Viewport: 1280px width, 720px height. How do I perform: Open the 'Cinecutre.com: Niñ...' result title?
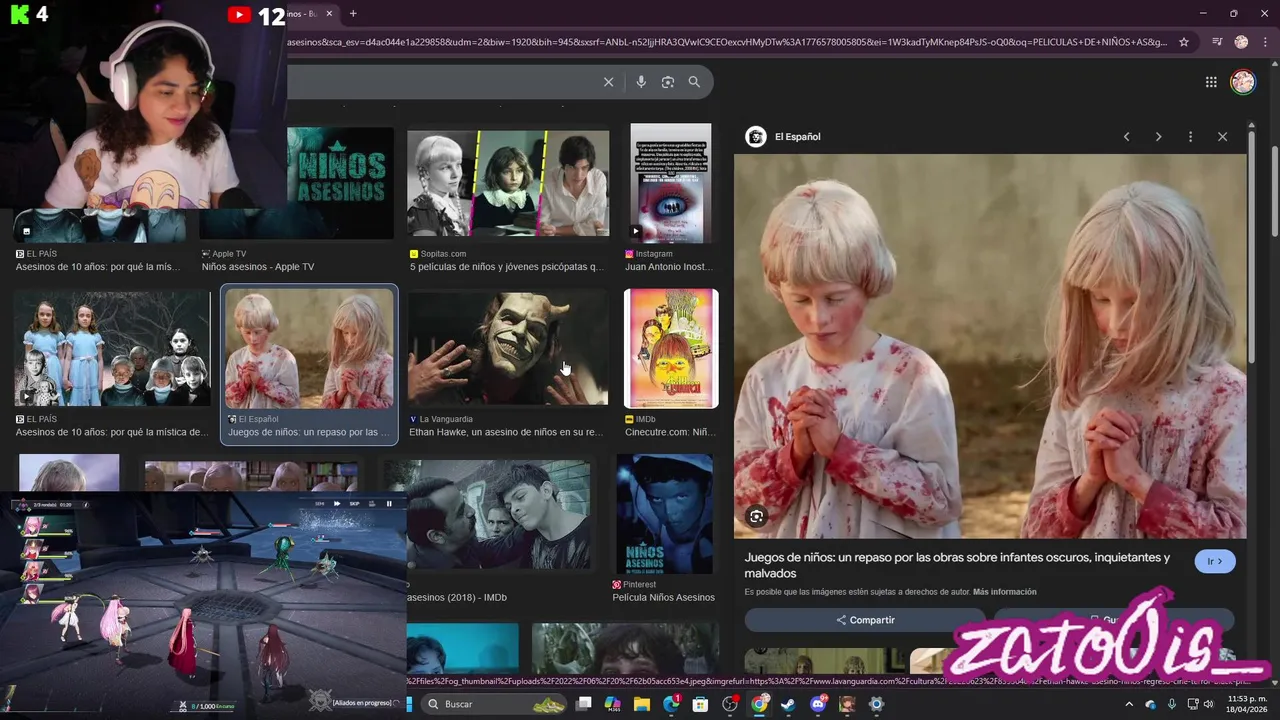click(670, 432)
